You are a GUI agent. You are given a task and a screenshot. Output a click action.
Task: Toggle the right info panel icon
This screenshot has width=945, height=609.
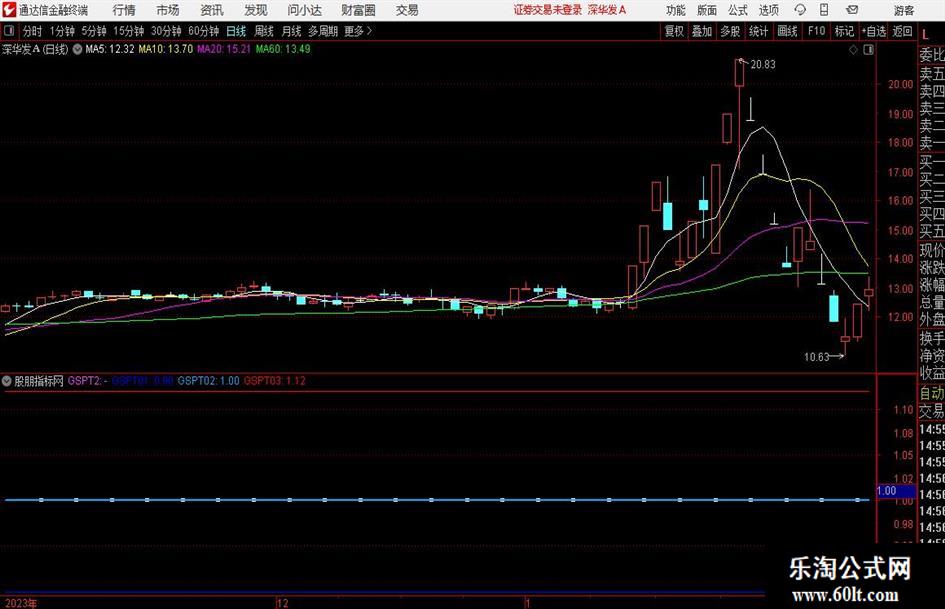[x=868, y=50]
